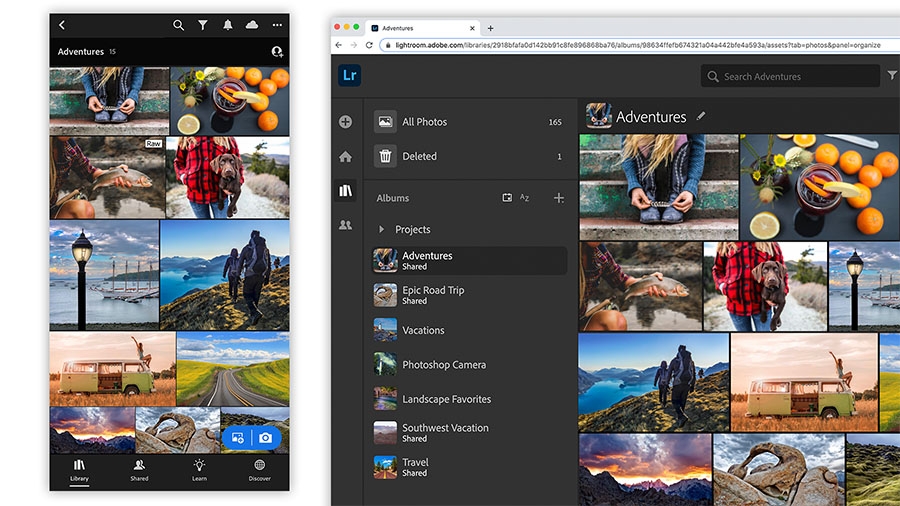Click the Search Adventures field
This screenshot has width=900, height=506.
click(790, 76)
